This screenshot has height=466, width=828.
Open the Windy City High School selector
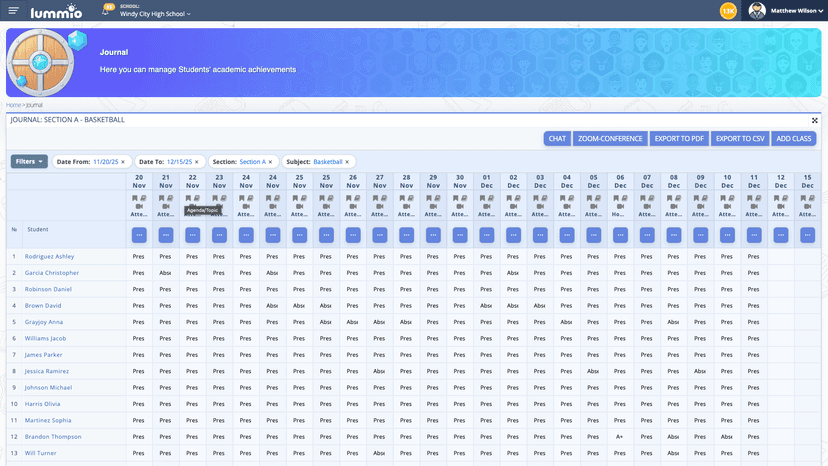tap(155, 14)
